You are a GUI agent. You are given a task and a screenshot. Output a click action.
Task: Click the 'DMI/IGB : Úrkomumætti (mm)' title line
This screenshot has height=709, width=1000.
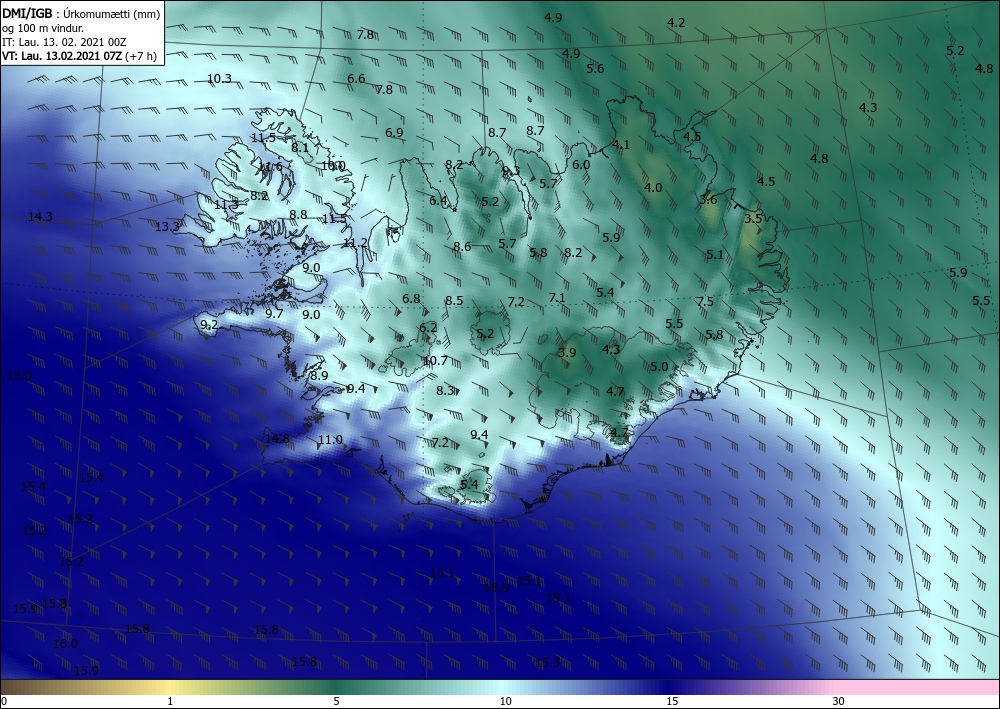tap(81, 12)
